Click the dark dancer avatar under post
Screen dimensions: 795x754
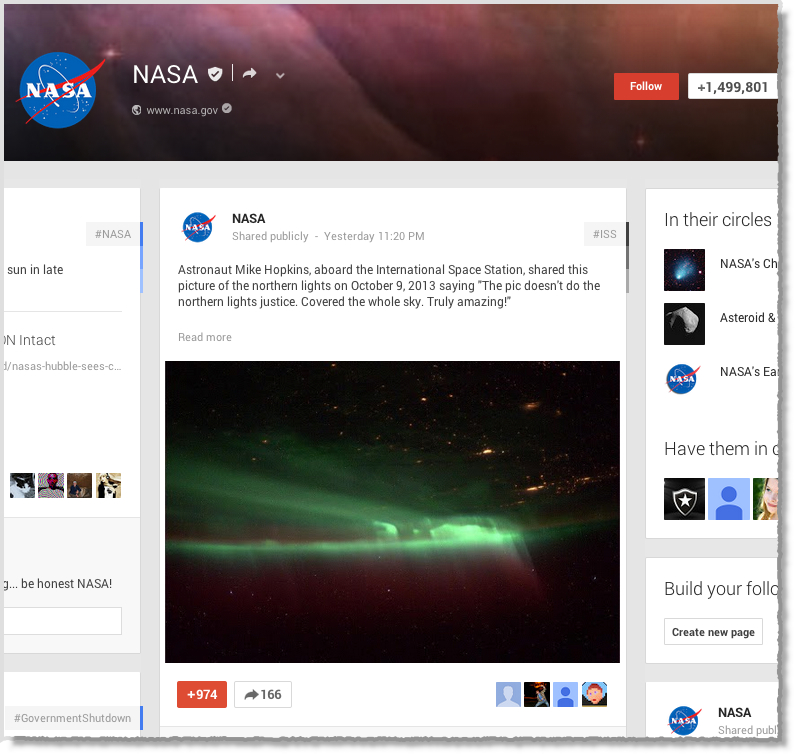point(537,694)
